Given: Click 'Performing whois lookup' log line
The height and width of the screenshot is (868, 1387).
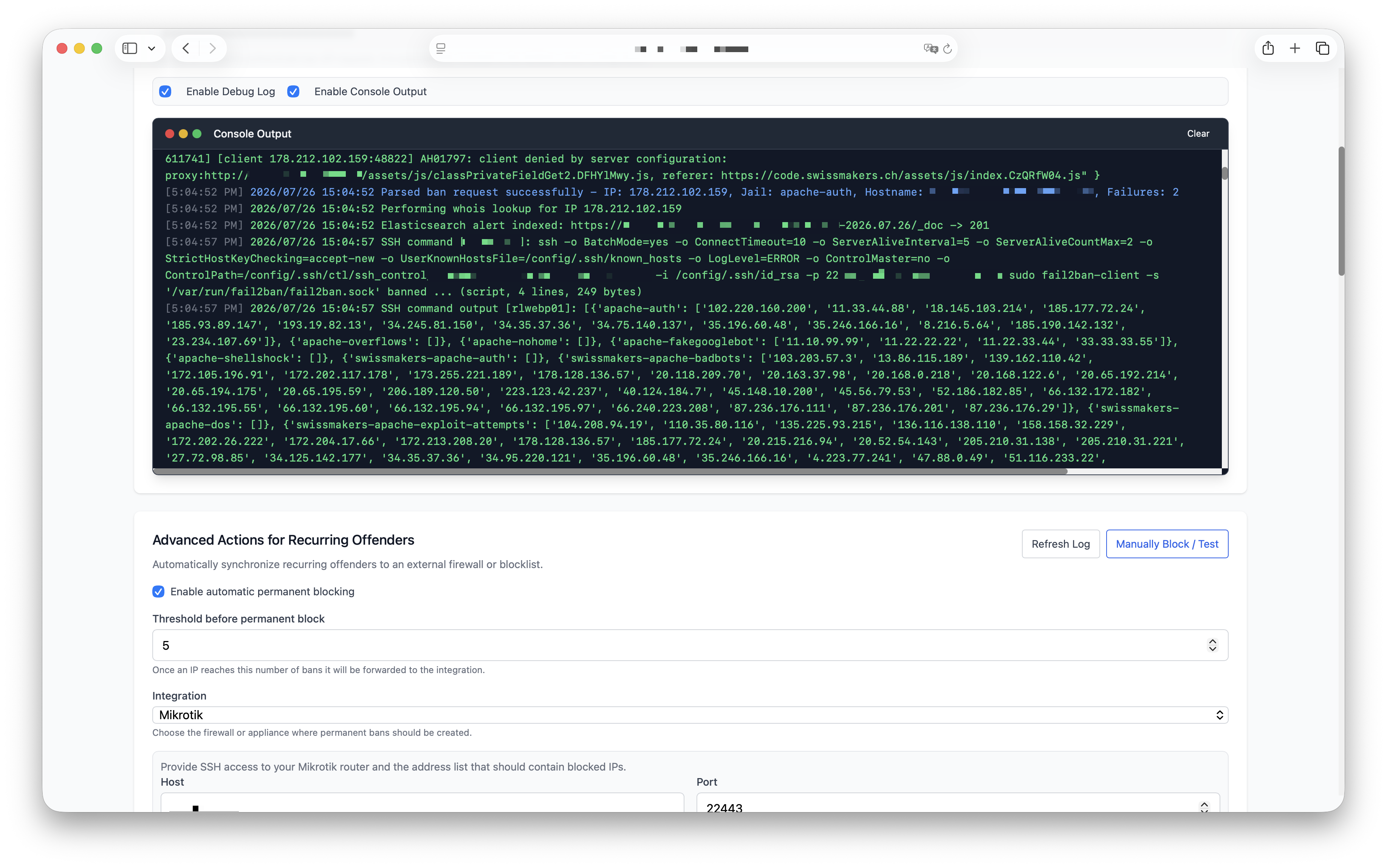Looking at the screenshot, I should [x=423, y=209].
